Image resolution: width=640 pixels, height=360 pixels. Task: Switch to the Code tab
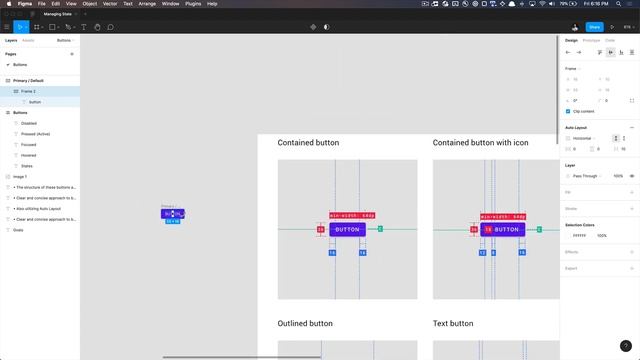[x=610, y=40]
